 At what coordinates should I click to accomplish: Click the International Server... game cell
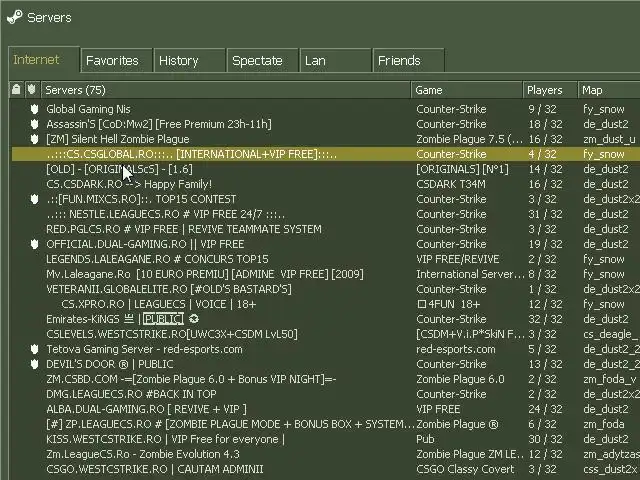pos(470,274)
